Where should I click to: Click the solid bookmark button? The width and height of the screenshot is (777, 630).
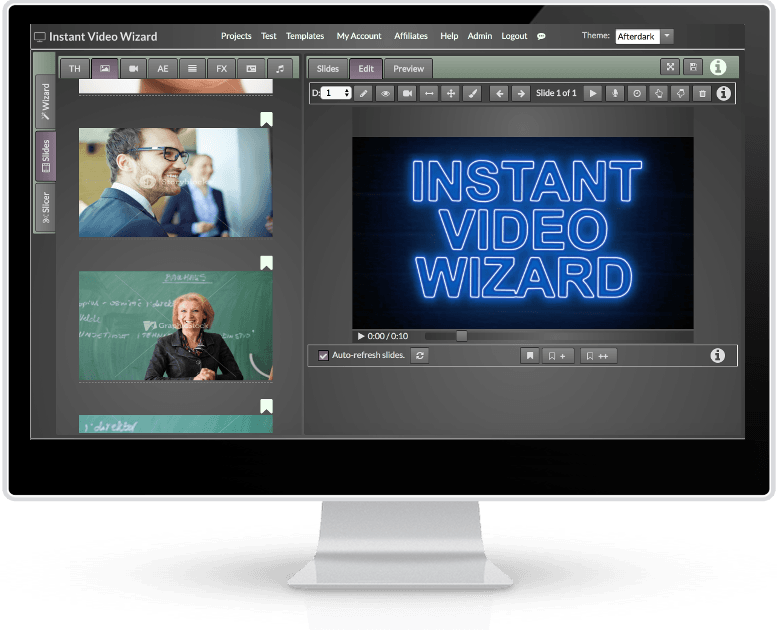[x=530, y=355]
